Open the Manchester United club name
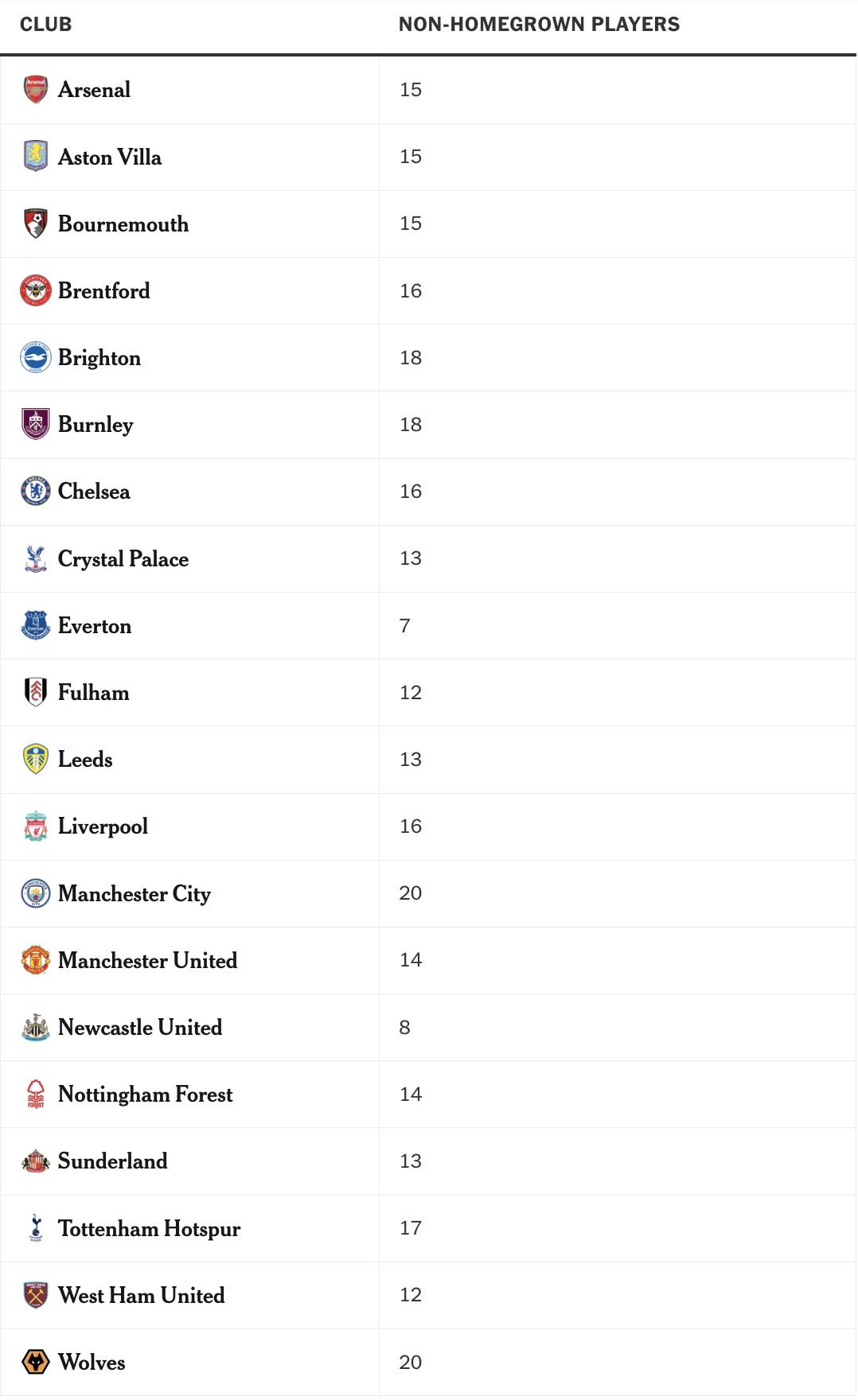This screenshot has height=1400, width=858. click(x=148, y=961)
